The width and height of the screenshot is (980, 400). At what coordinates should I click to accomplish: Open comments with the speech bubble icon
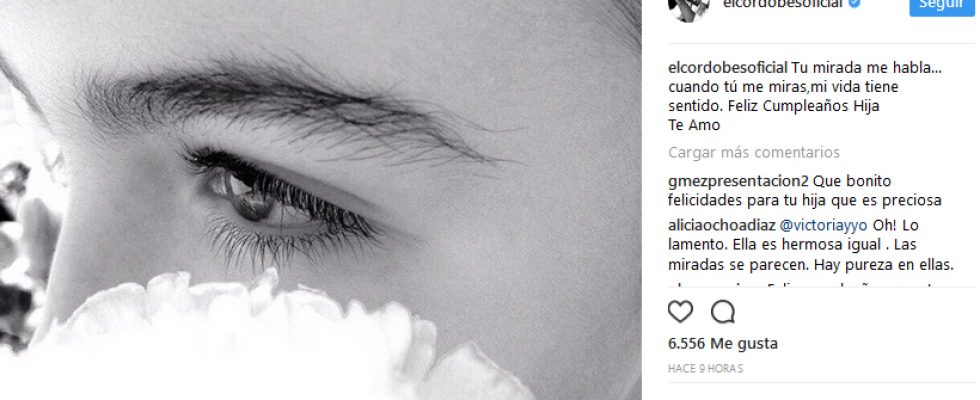pos(722,311)
